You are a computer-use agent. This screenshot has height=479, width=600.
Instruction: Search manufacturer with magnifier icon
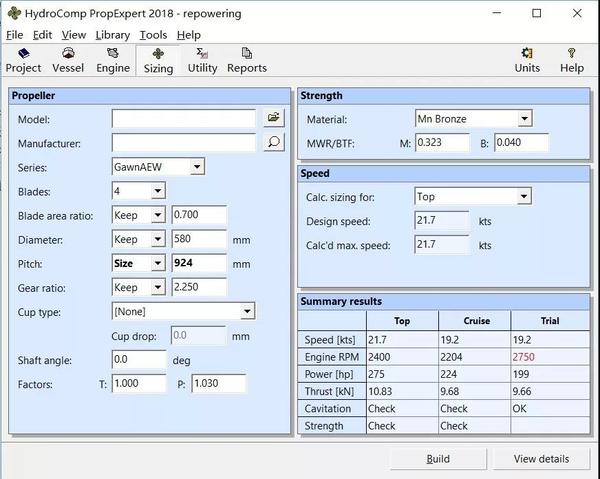click(x=273, y=143)
